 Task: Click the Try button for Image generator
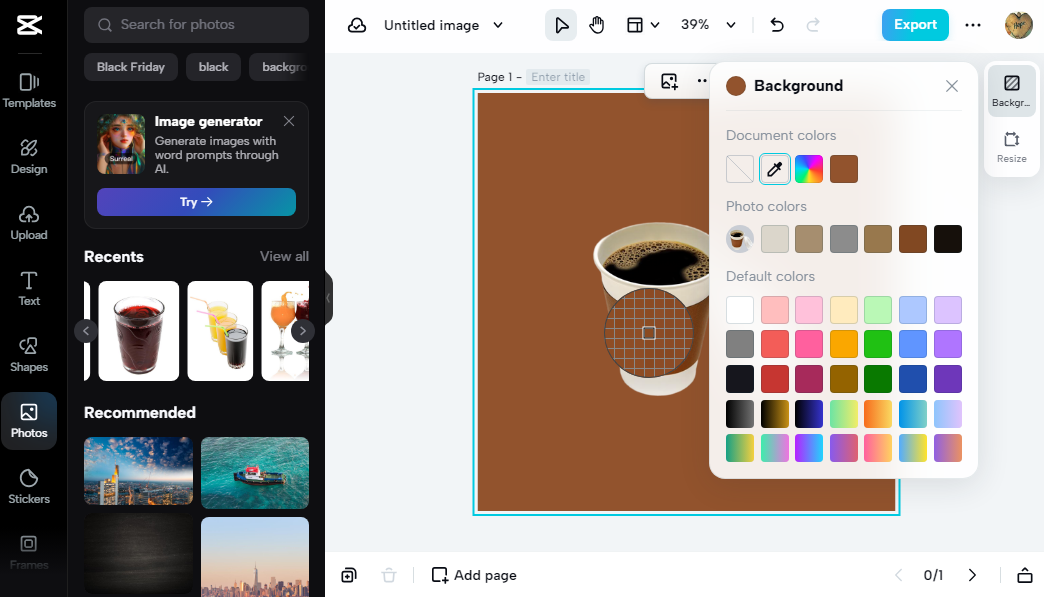(196, 202)
